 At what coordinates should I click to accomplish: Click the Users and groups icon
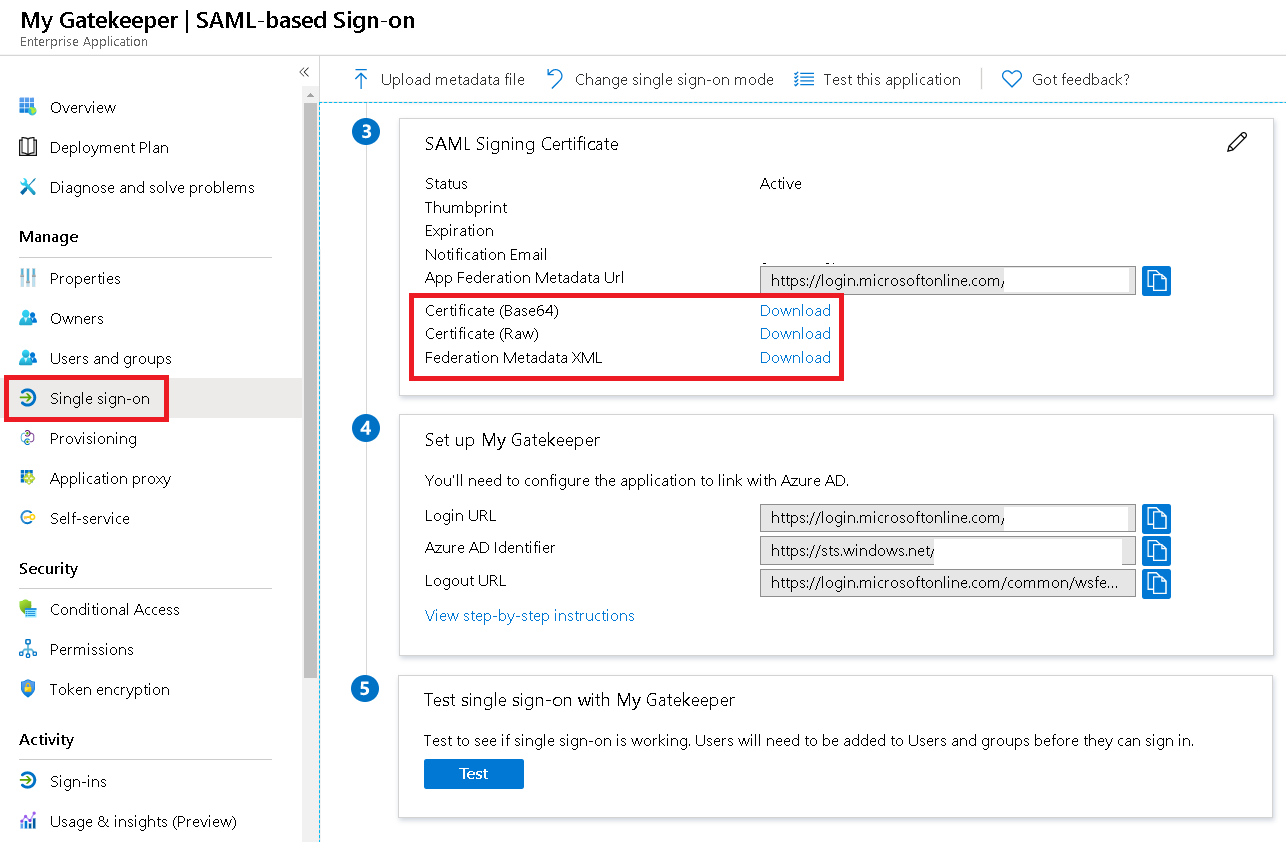pyautogui.click(x=28, y=358)
